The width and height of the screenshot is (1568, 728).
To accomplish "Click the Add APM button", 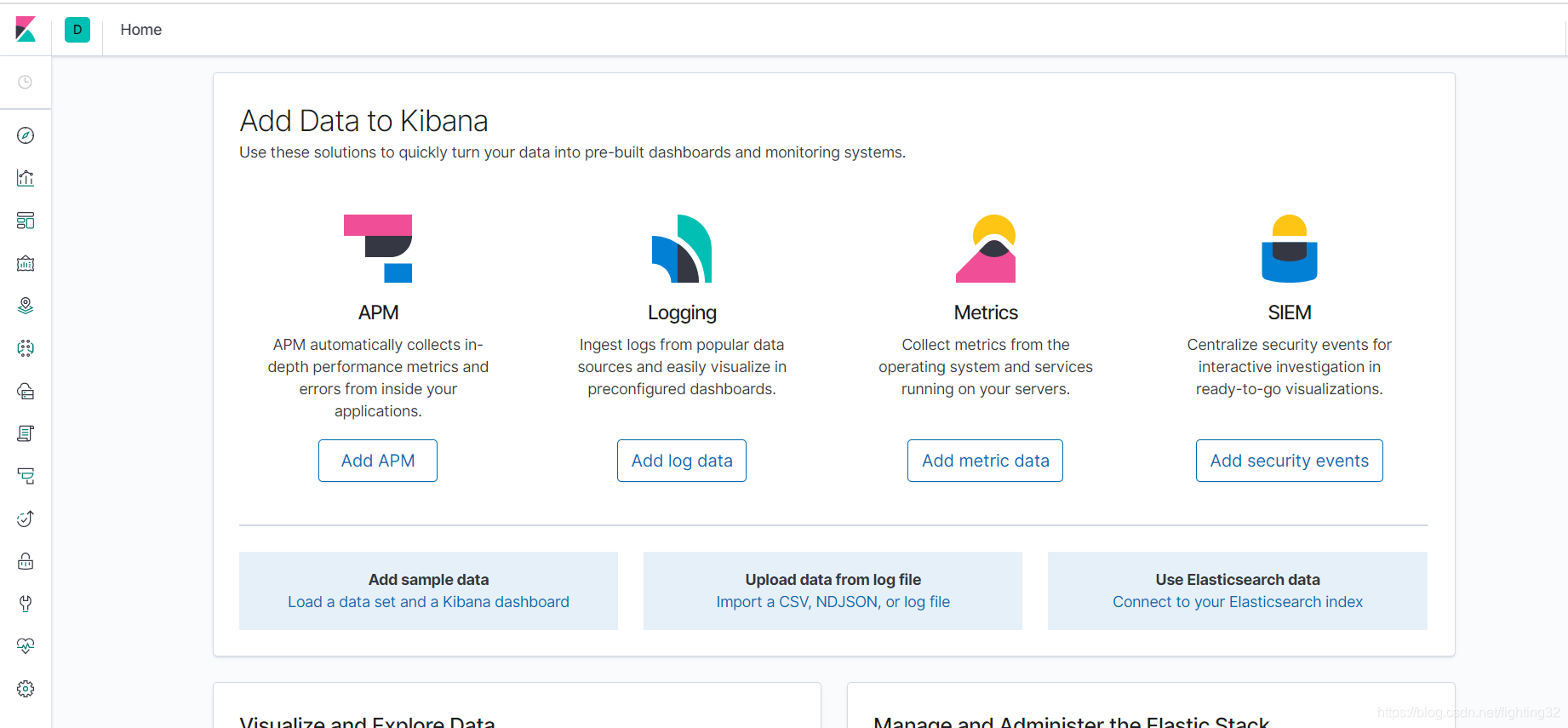I will tap(378, 461).
